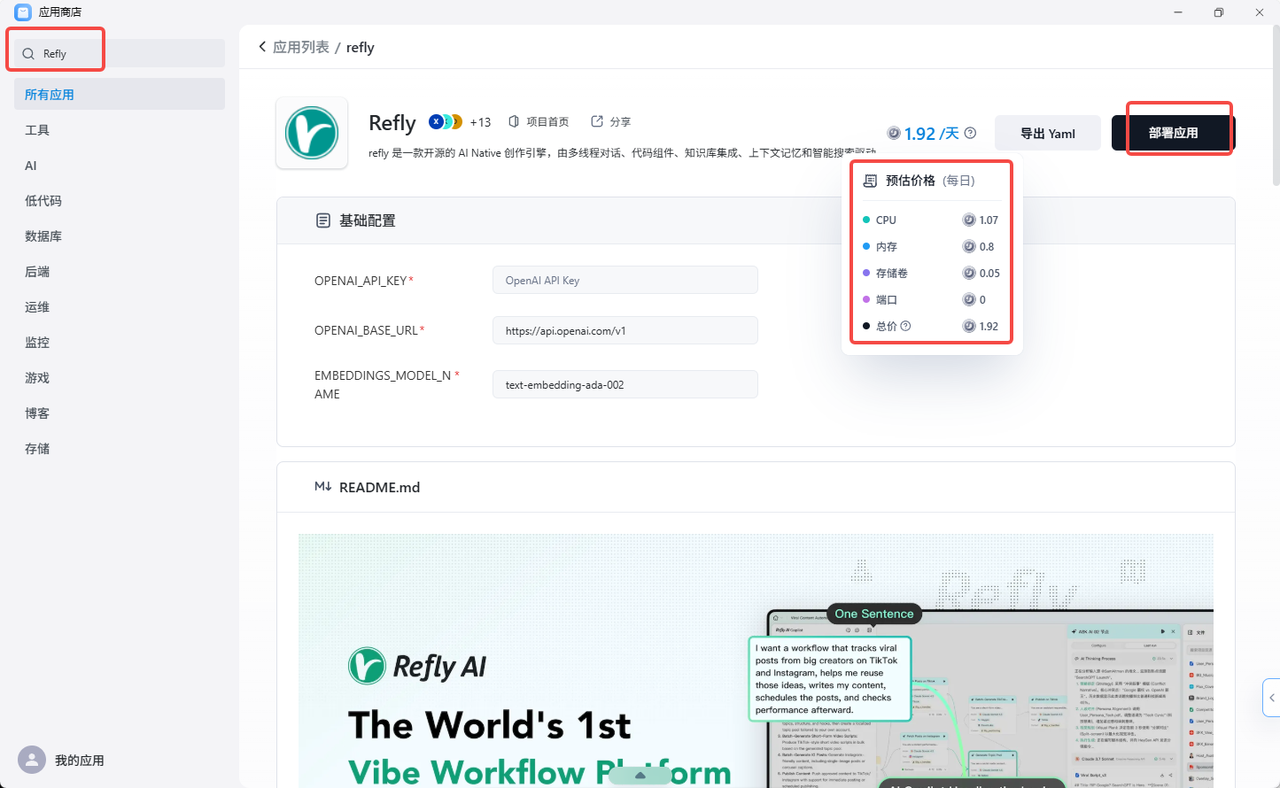This screenshot has height=788, width=1280.
Task: Open the 低代码 category
Action: [119, 201]
